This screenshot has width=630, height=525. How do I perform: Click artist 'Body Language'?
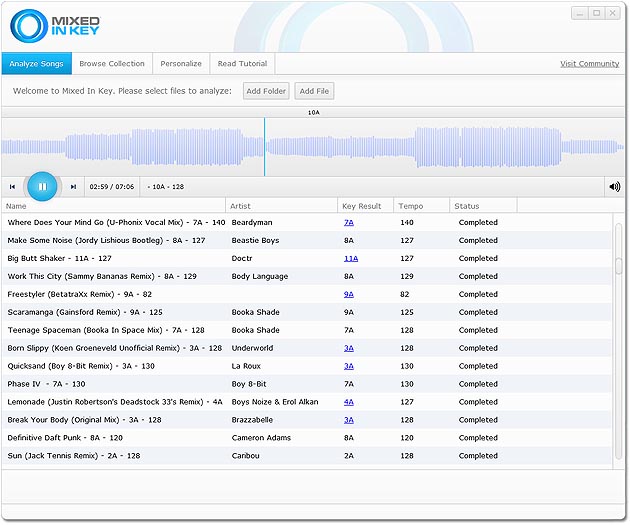[x=260, y=277]
